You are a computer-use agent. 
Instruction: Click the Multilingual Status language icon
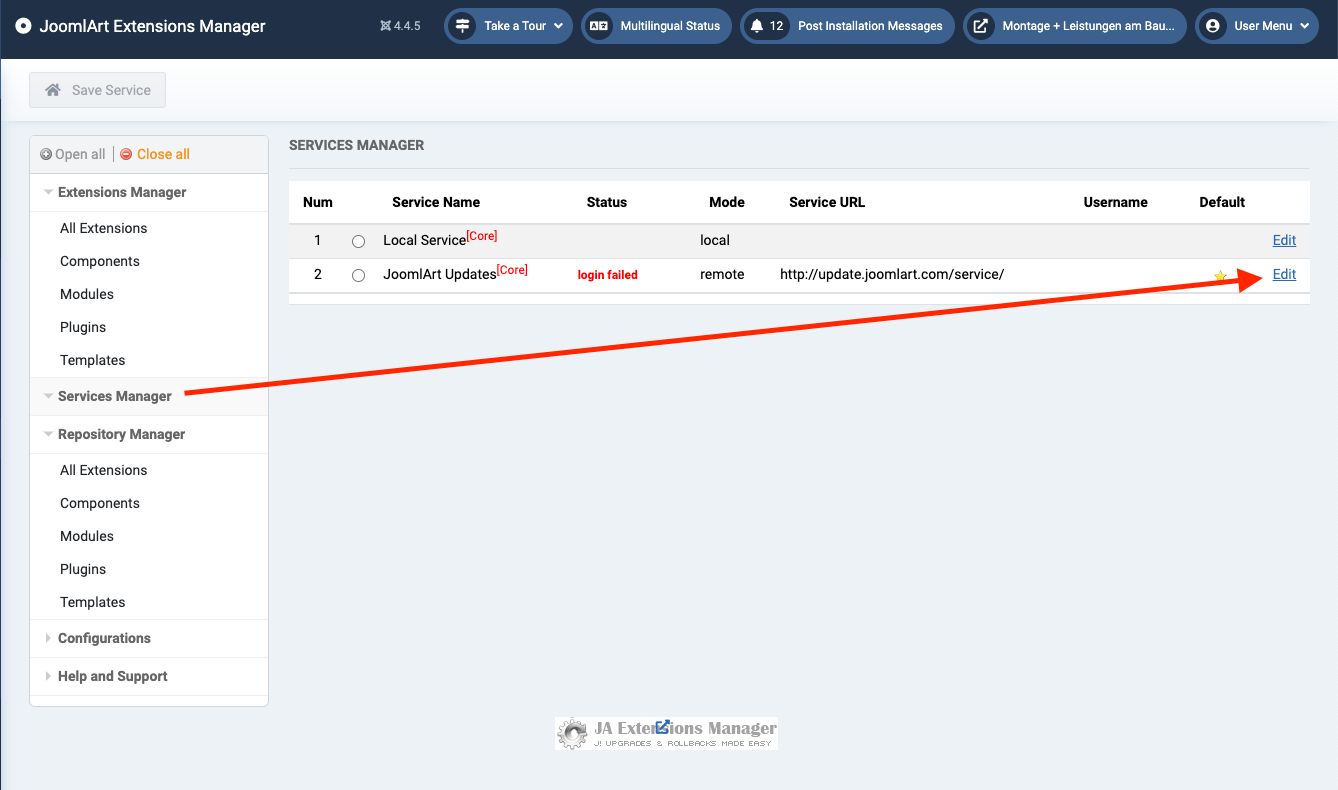pos(599,26)
